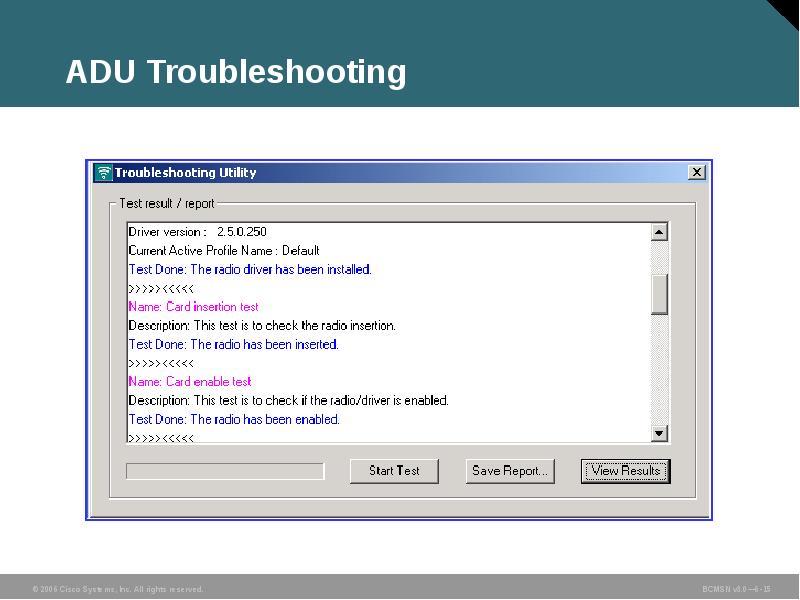Viewport: 800px width, 600px height.
Task: Select the Card enable test entry
Action: coord(191,381)
